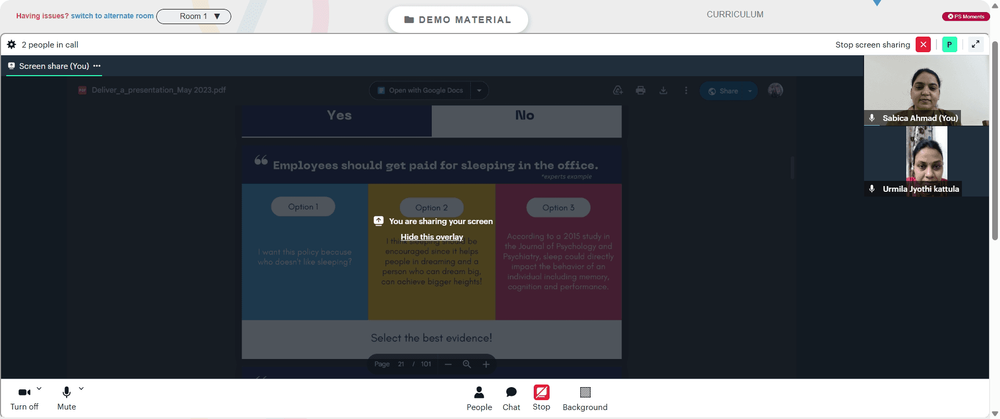Click the 2 people in call text
The height and width of the screenshot is (419, 1000).
tap(50, 45)
